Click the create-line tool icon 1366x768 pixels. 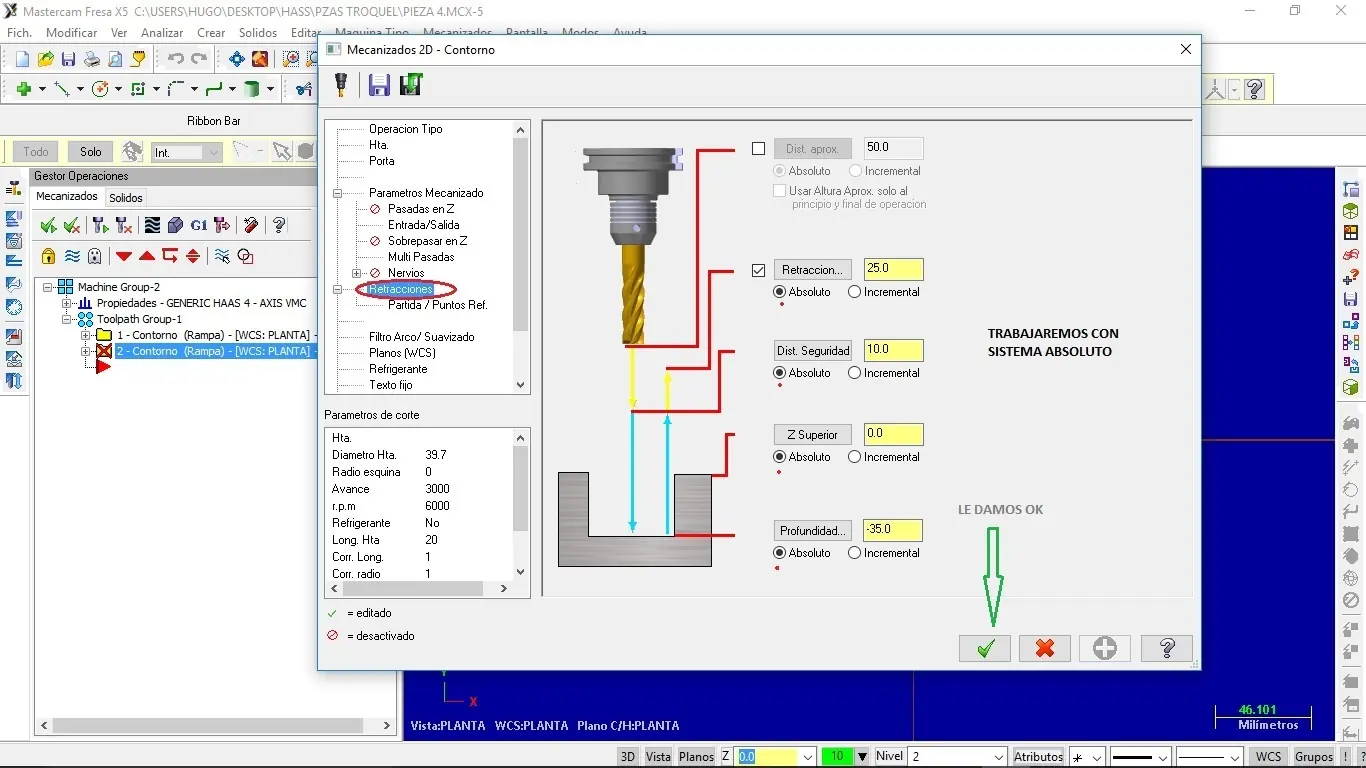click(62, 89)
